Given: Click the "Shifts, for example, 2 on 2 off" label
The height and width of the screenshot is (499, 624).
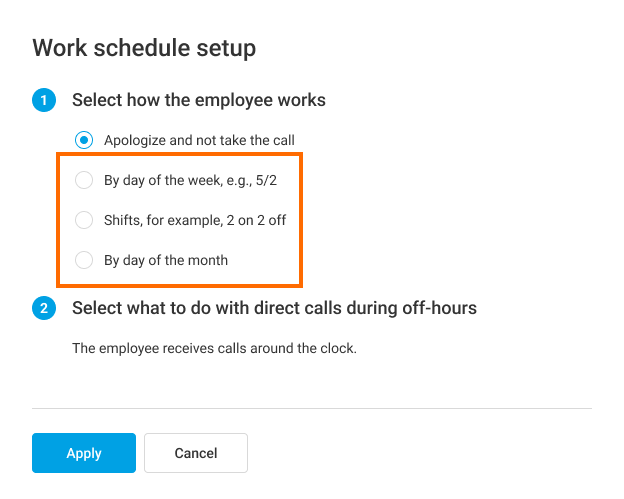Looking at the screenshot, I should (195, 220).
